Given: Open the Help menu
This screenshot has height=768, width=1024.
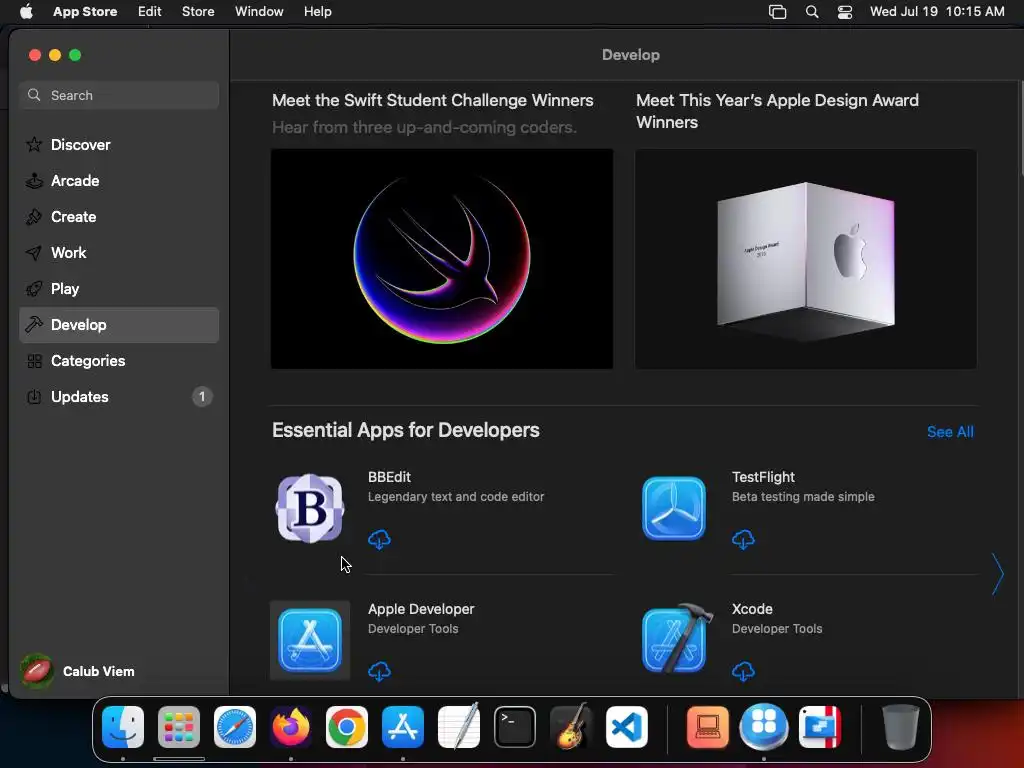Looking at the screenshot, I should 317,12.
